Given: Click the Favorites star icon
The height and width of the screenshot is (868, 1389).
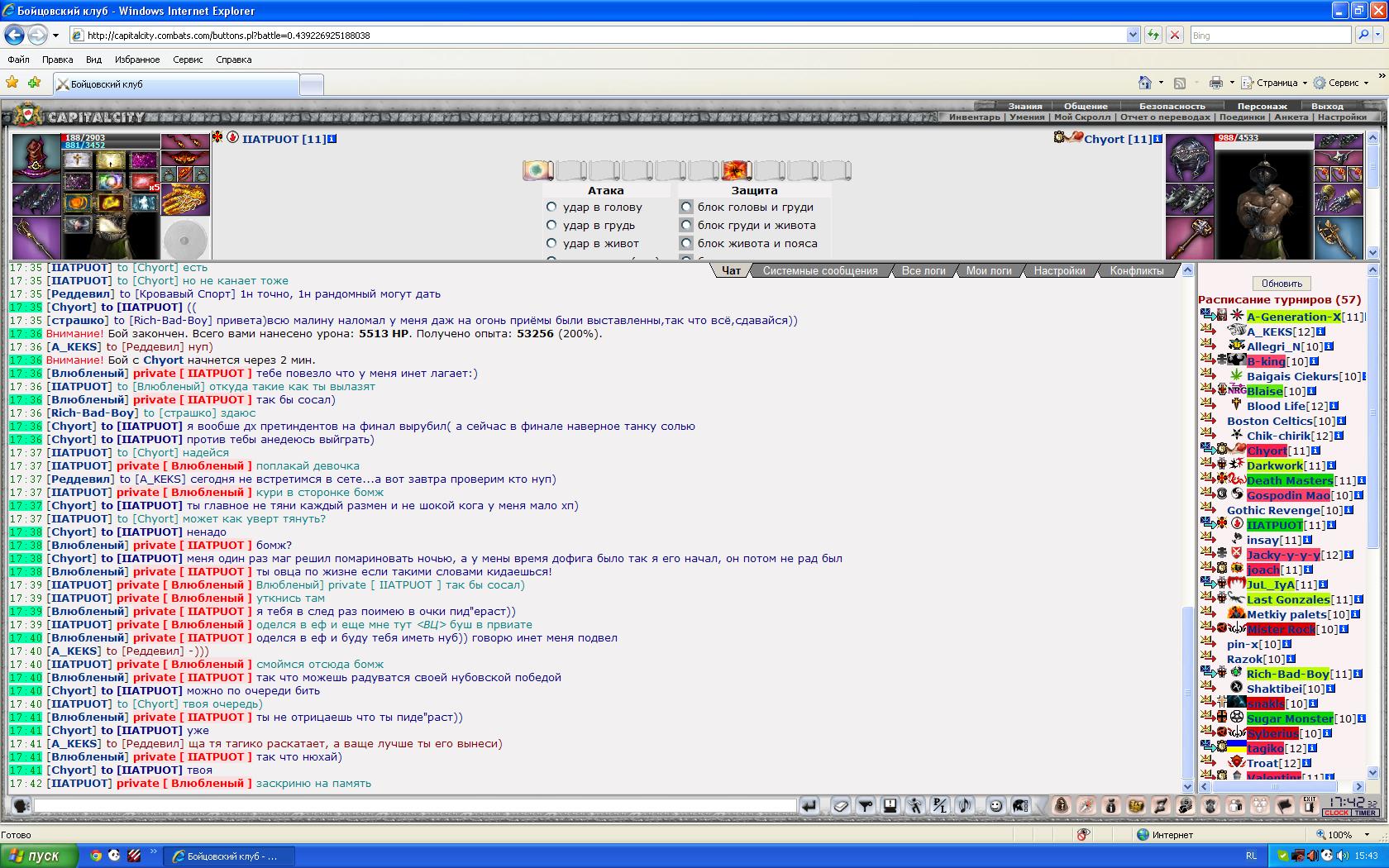Looking at the screenshot, I should 12,83.
